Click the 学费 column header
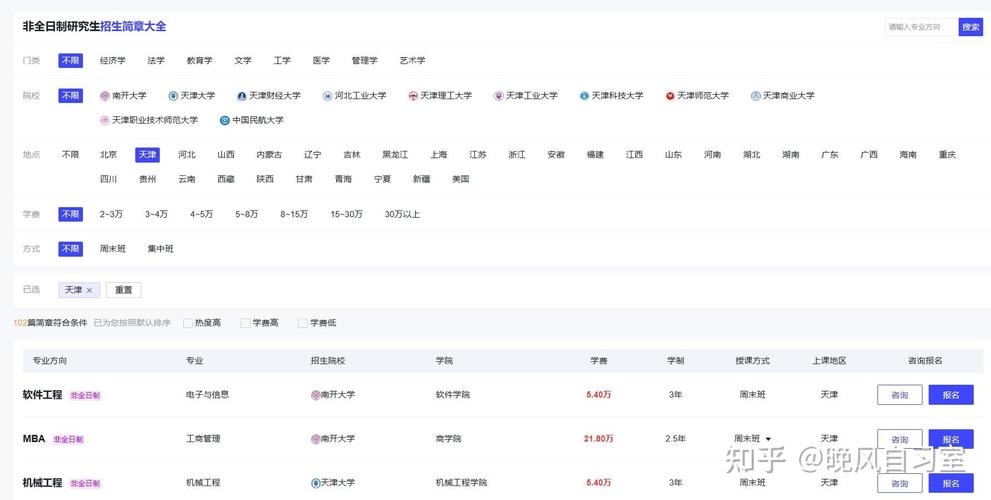Screen dimensions: 991x500 point(599,361)
